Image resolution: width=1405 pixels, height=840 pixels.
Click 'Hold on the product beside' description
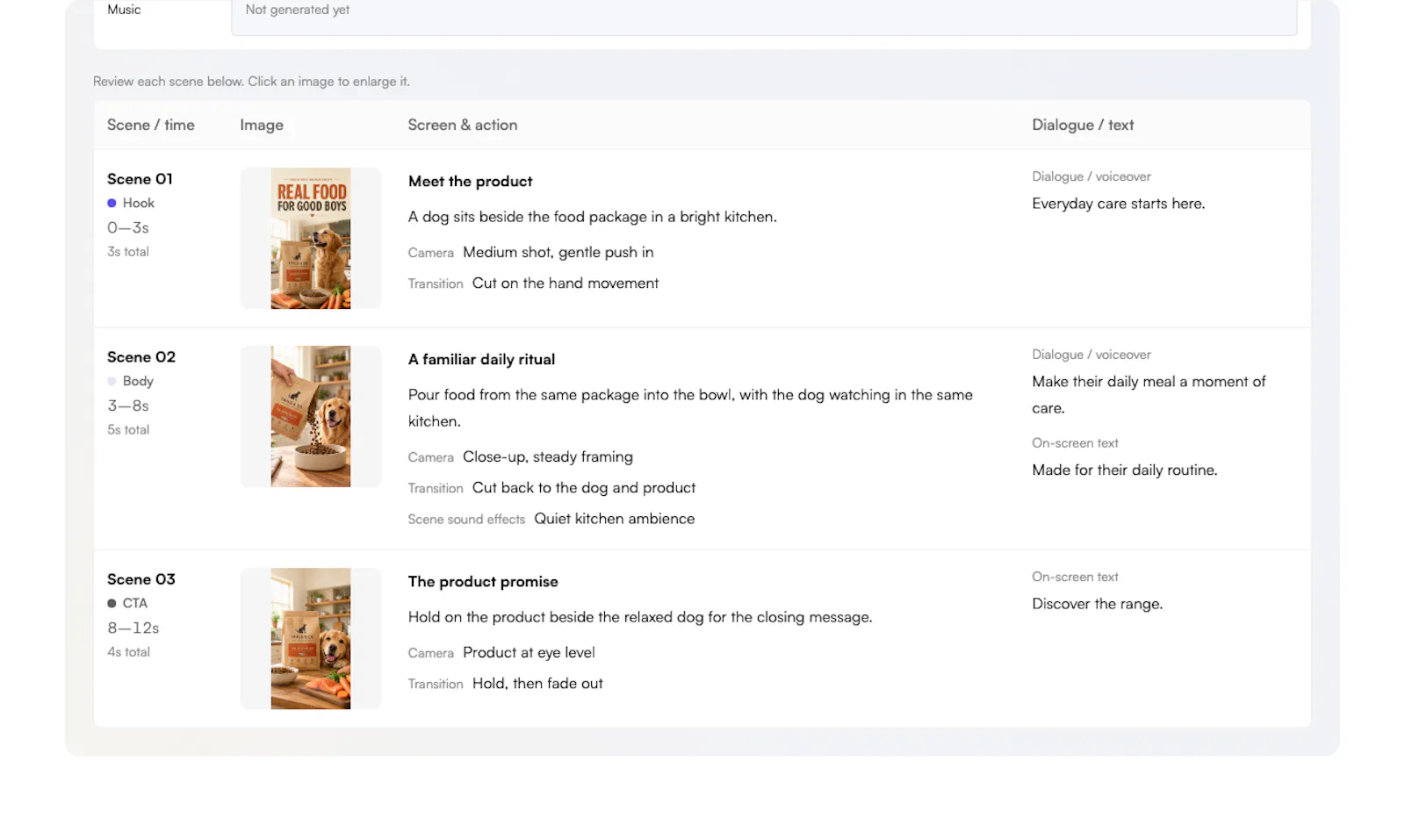pos(640,617)
